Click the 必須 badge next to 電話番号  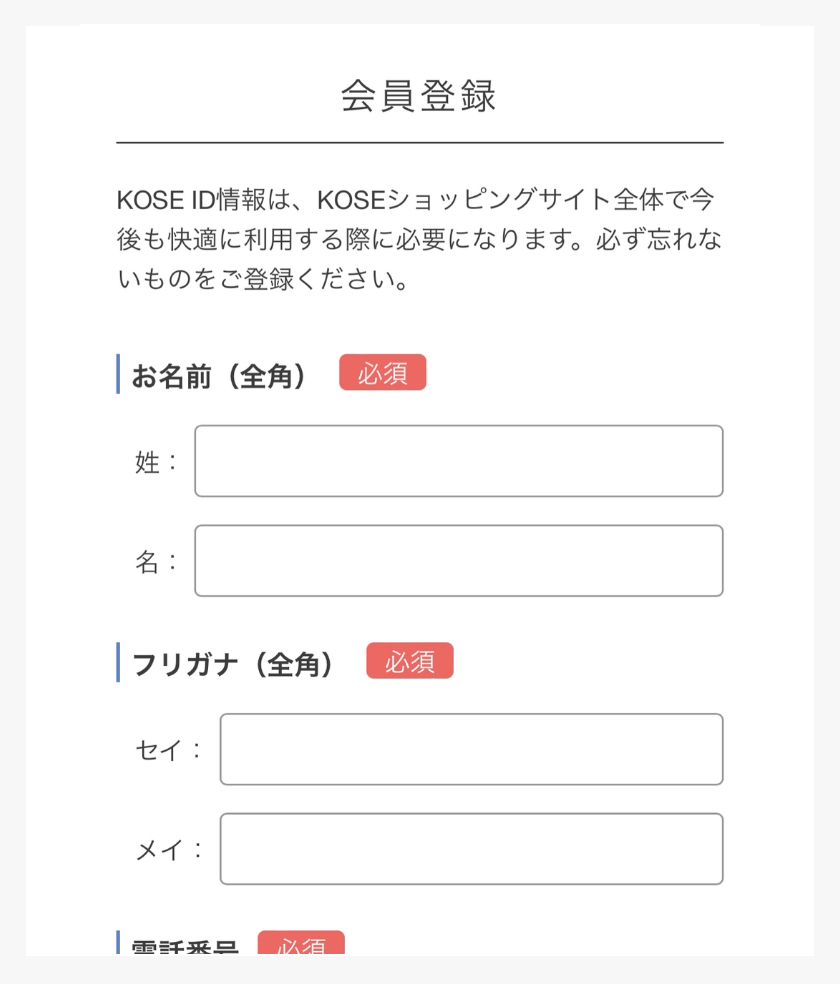pyautogui.click(x=303, y=946)
